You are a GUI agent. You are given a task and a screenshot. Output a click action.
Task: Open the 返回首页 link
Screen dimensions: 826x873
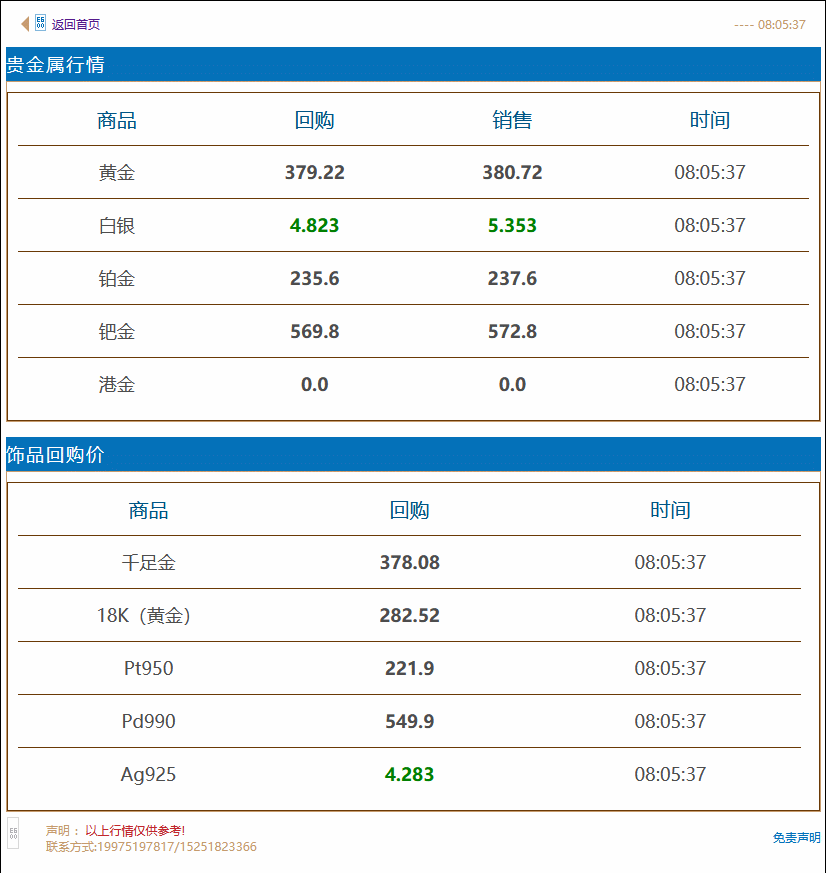click(x=76, y=23)
